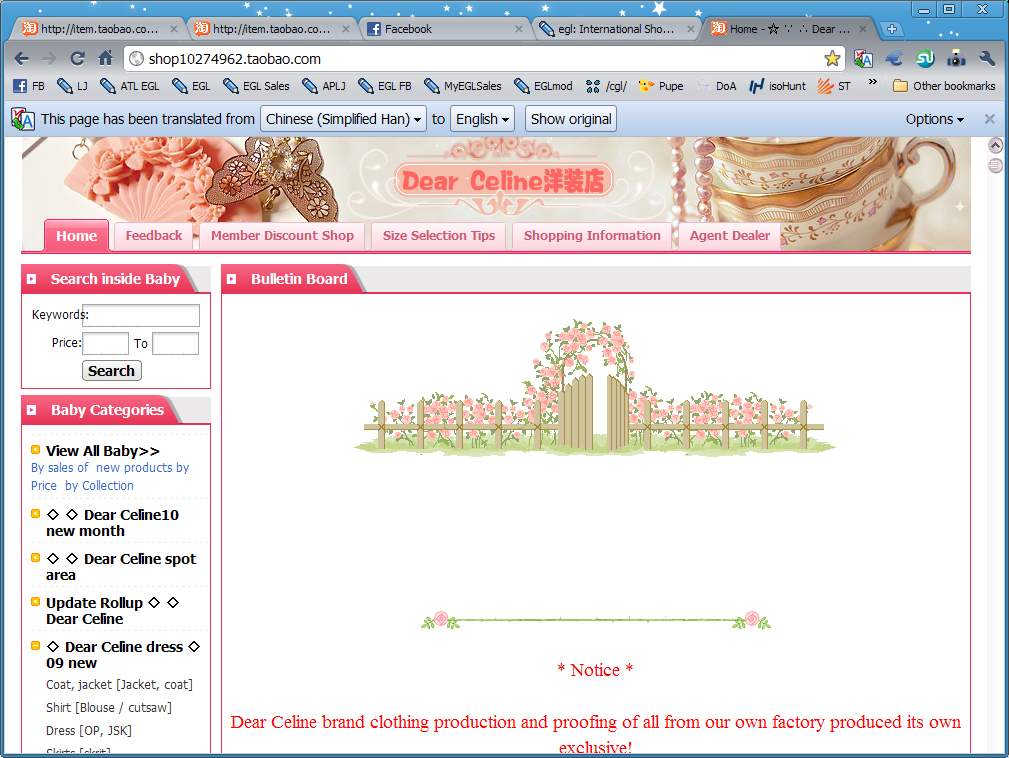Go back using the browser back arrow
The height and width of the screenshot is (758, 1009).
click(x=21, y=59)
